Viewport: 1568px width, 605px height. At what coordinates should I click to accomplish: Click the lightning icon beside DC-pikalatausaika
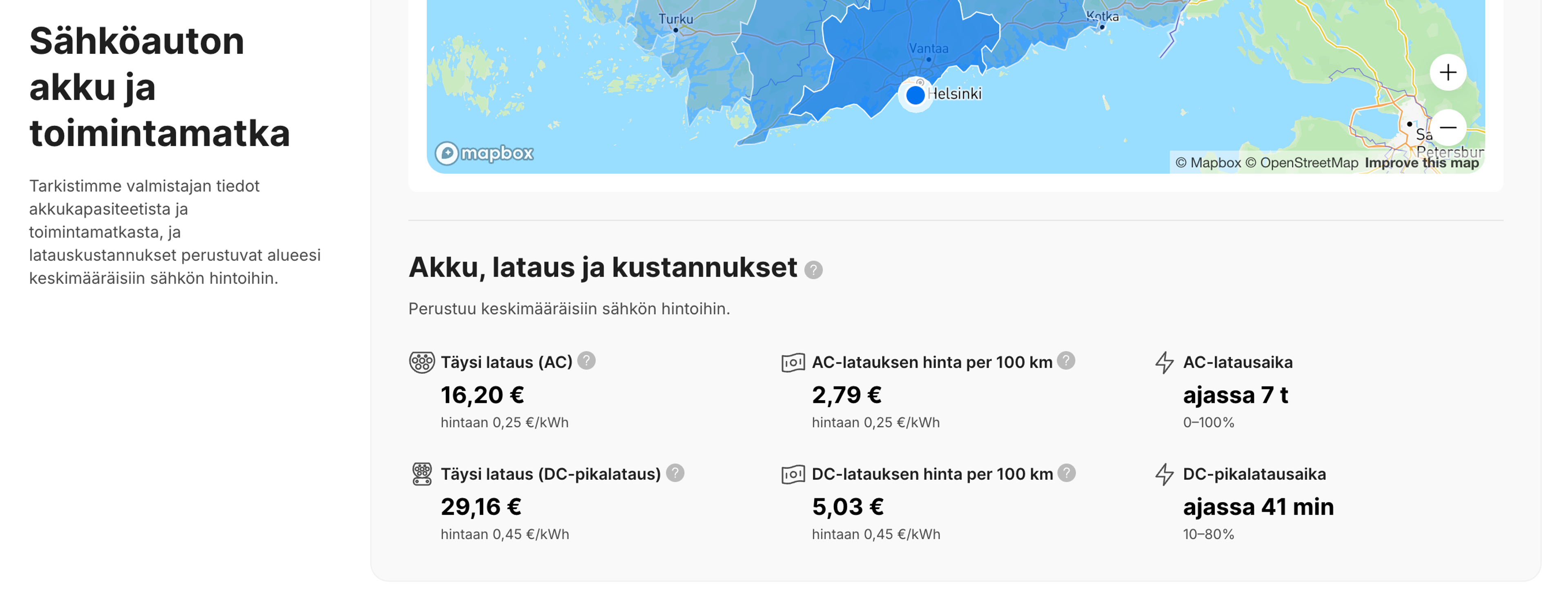1165,474
